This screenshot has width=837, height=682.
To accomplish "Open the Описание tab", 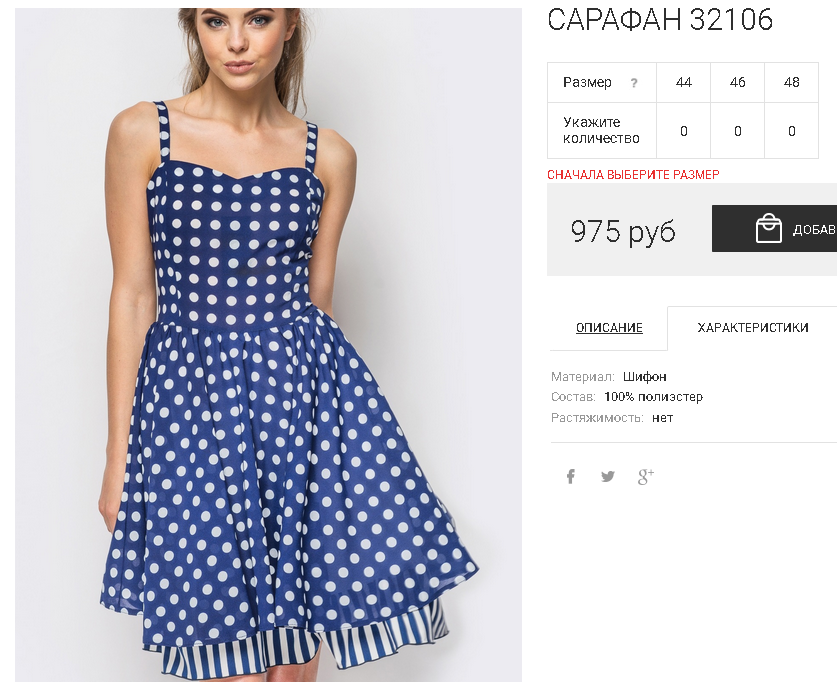I will pyautogui.click(x=609, y=328).
